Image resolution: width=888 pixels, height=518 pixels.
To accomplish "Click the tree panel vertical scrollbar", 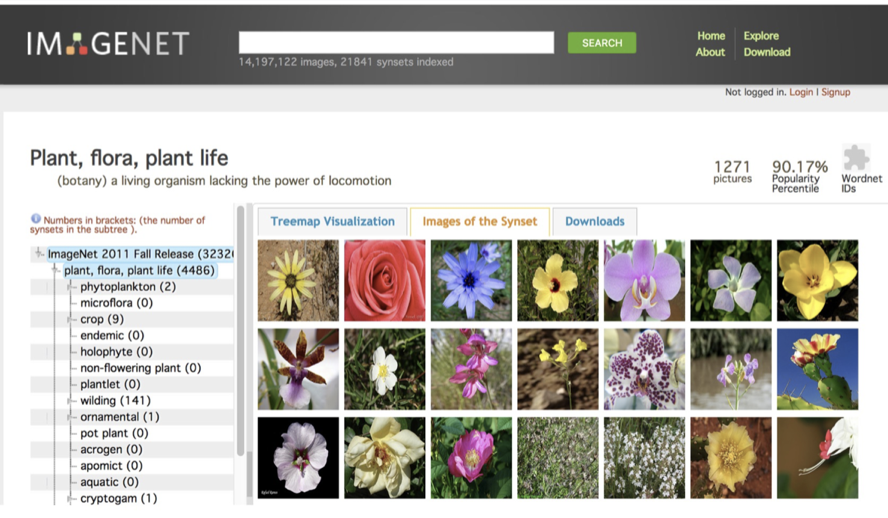I will (240, 330).
